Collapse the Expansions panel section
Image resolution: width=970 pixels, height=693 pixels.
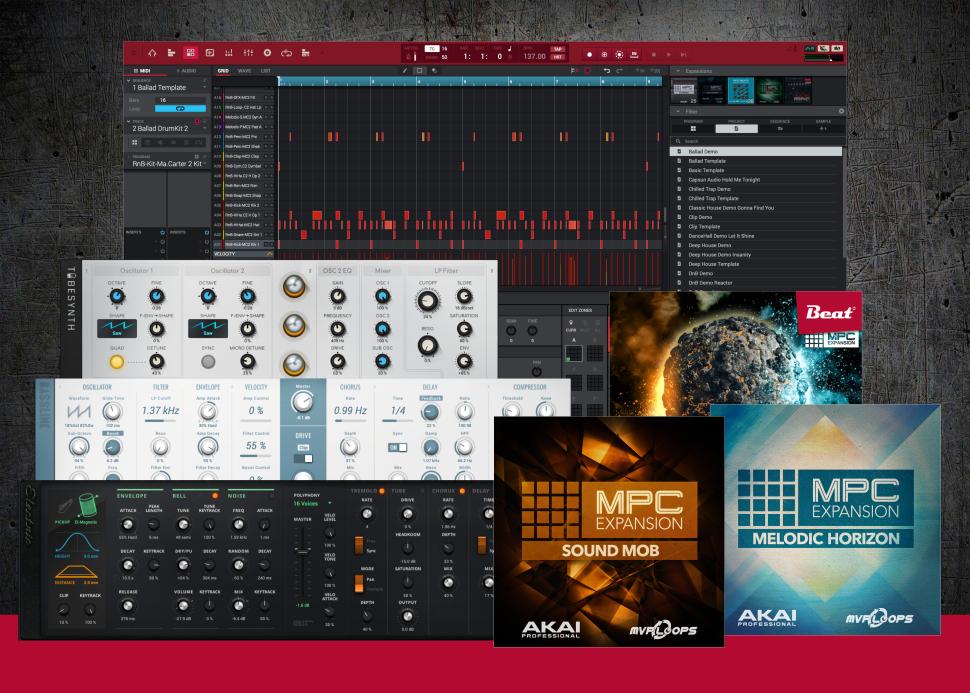[678, 71]
